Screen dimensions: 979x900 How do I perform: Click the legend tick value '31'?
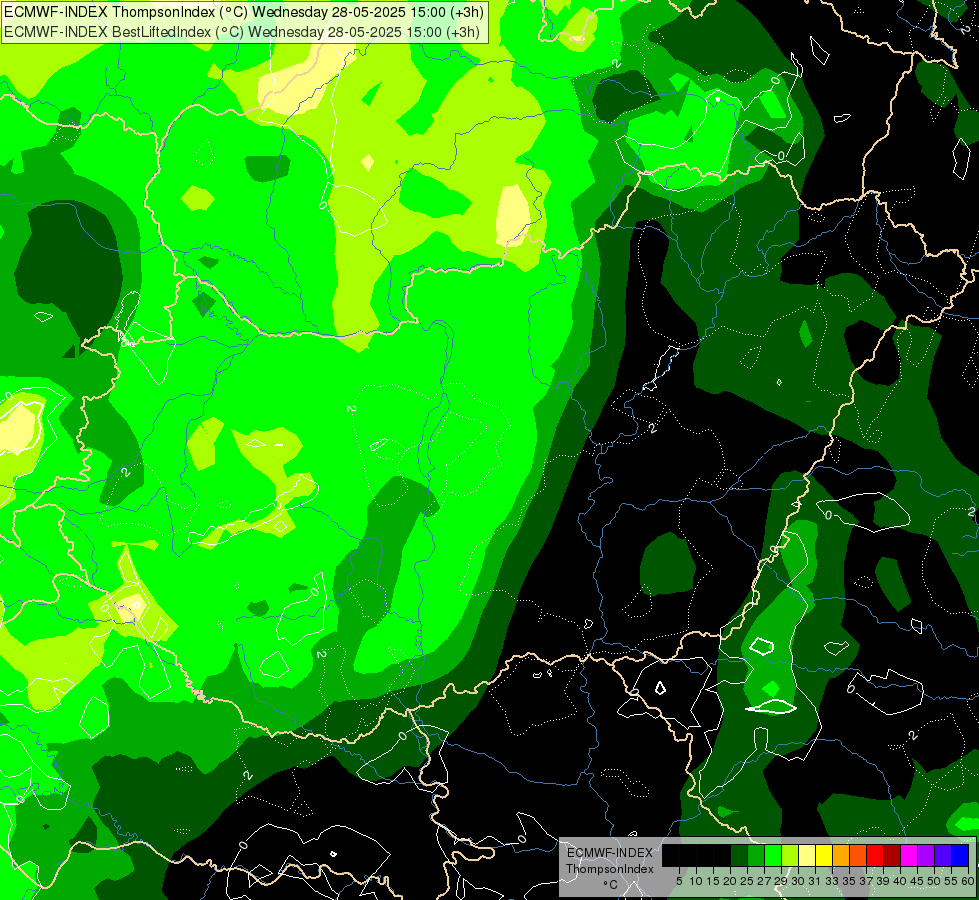pos(815,881)
